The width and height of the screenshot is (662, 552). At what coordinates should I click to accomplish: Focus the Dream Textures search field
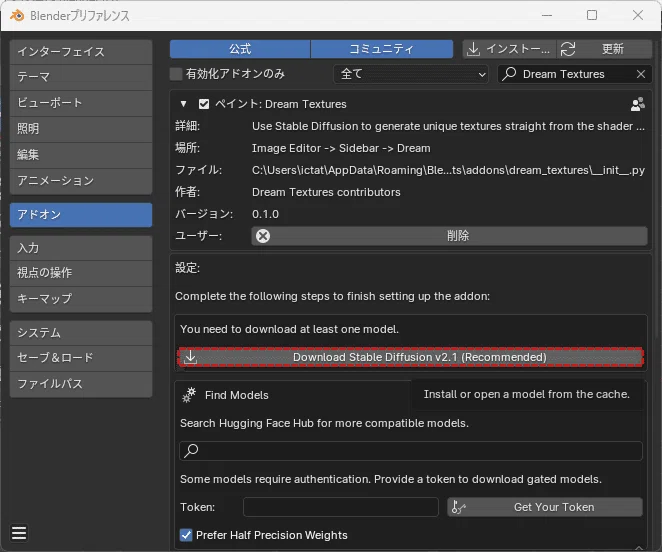575,74
